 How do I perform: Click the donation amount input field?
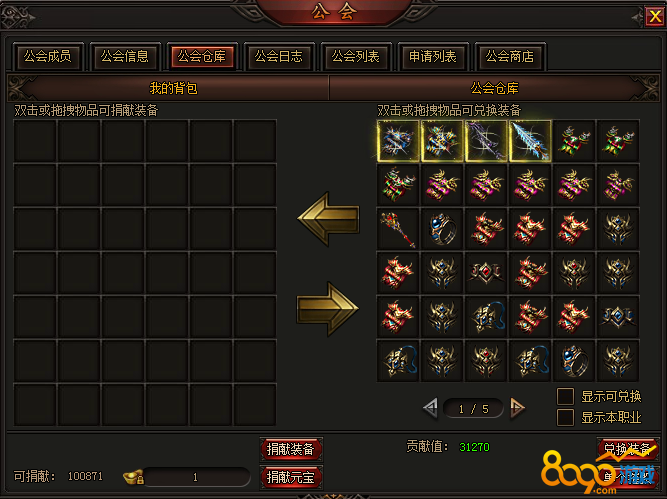click(x=196, y=477)
